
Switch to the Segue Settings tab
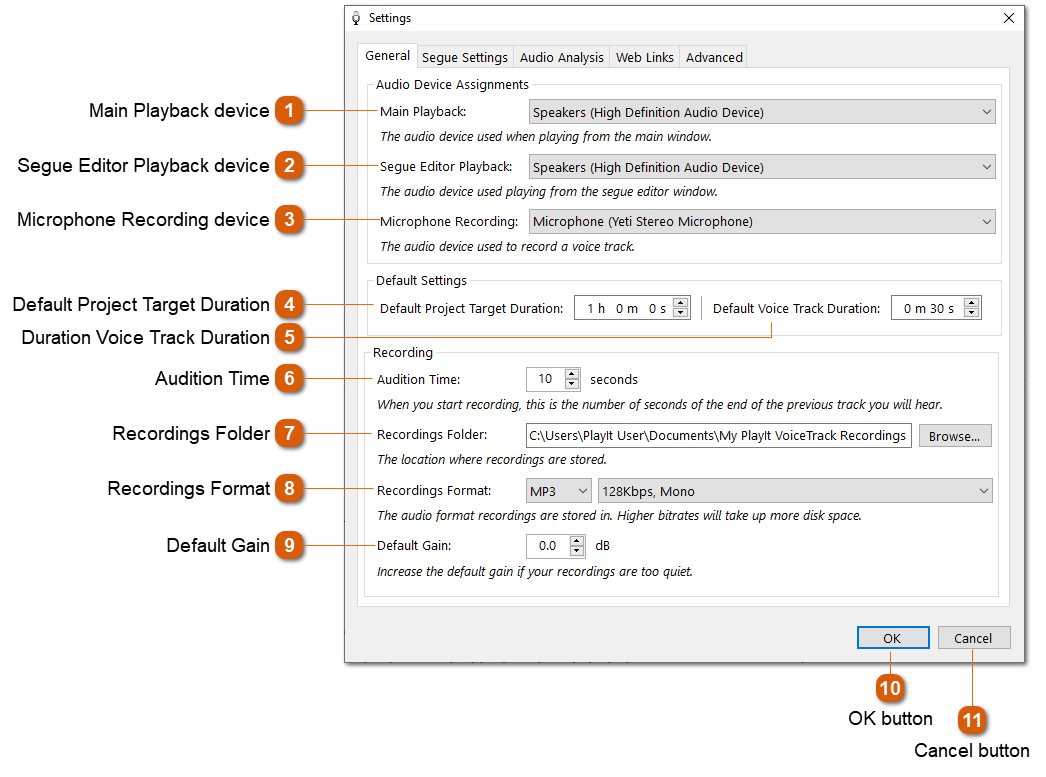pos(464,57)
